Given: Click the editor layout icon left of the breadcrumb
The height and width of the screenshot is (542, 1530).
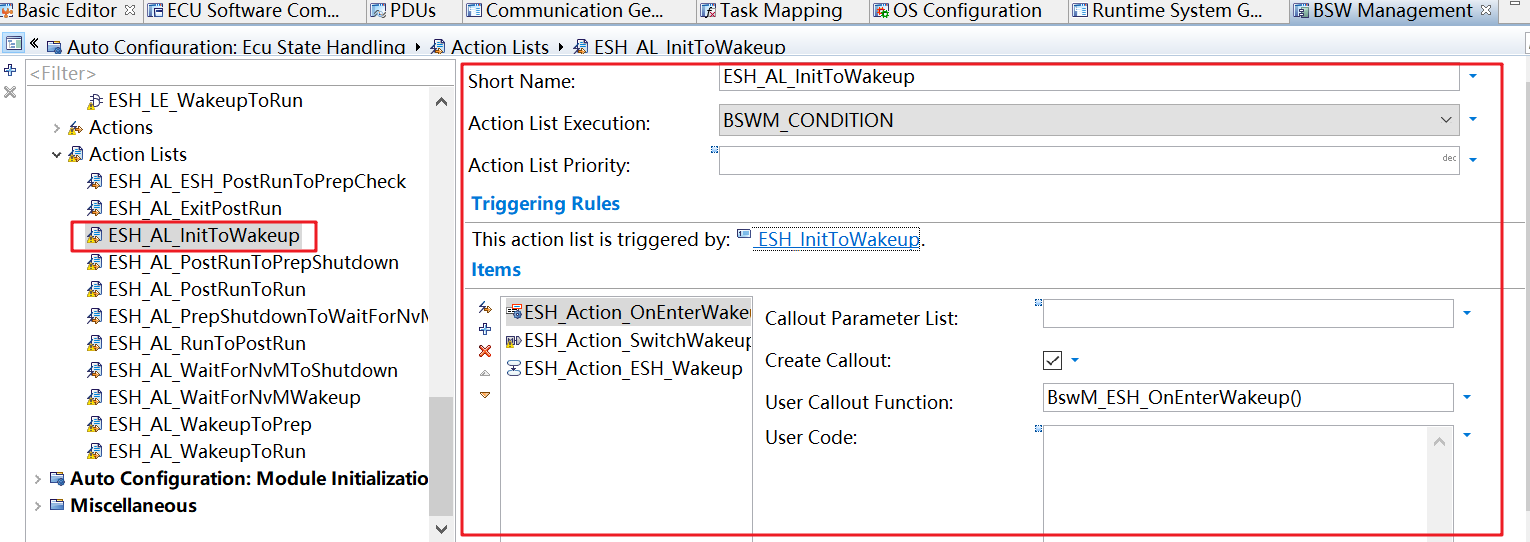Looking at the screenshot, I should pyautogui.click(x=14, y=44).
